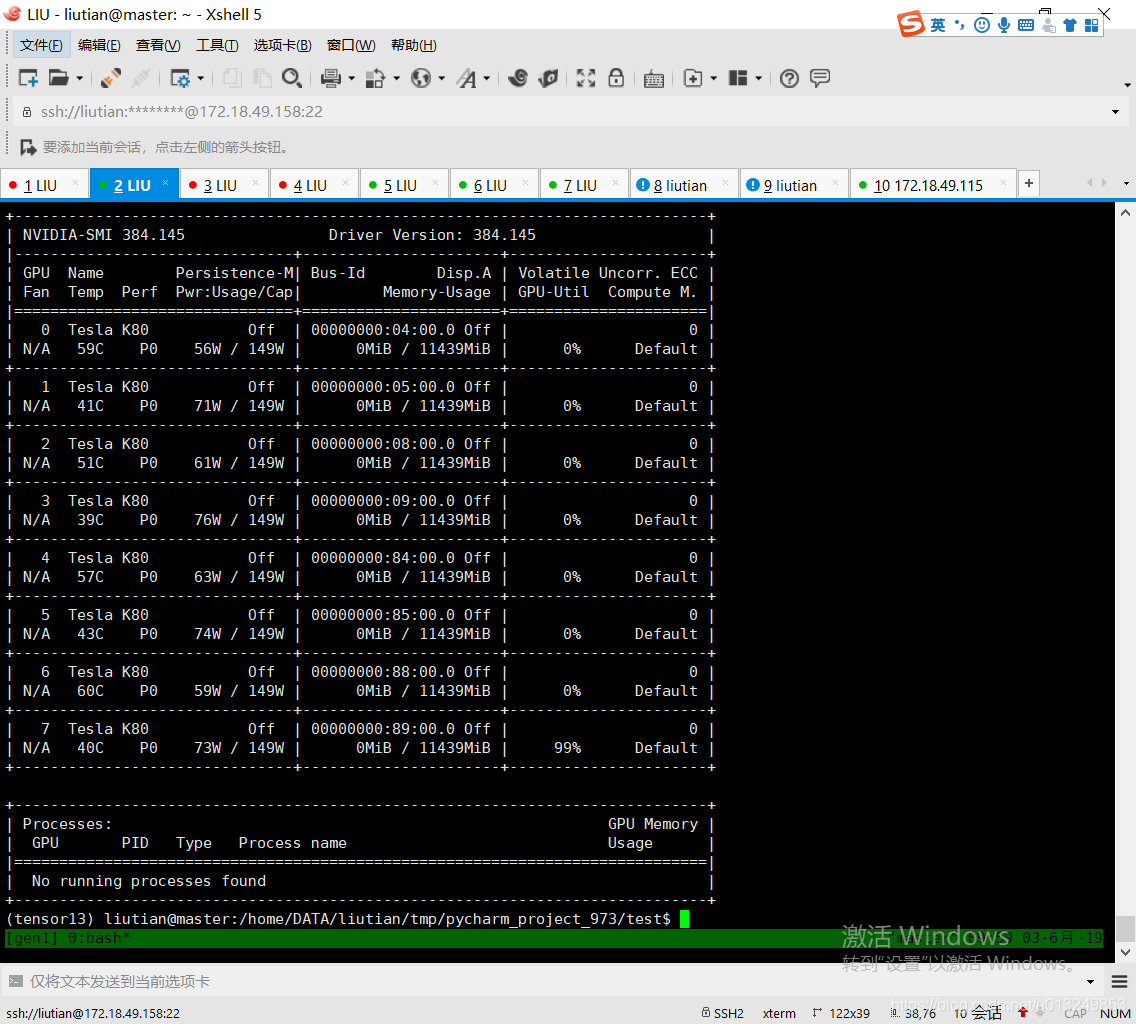This screenshot has width=1136, height=1024.
Task: Click the Sogou S input logo
Action: (x=911, y=24)
